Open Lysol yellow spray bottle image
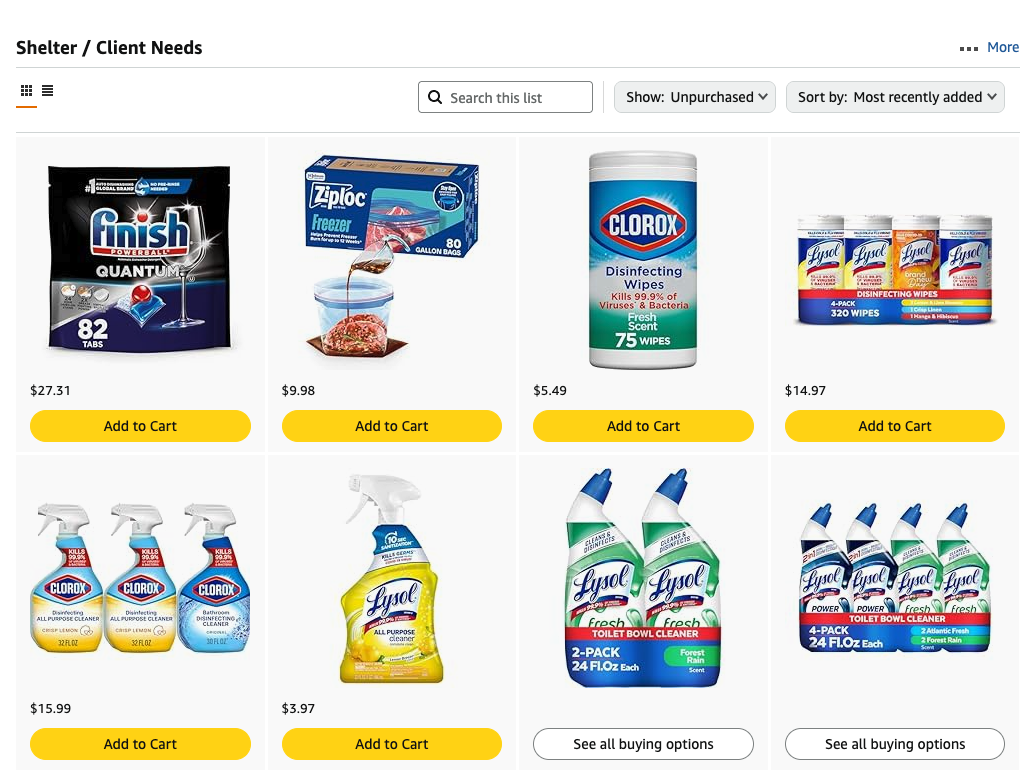Viewport: 1022px width, 770px height. [x=392, y=578]
